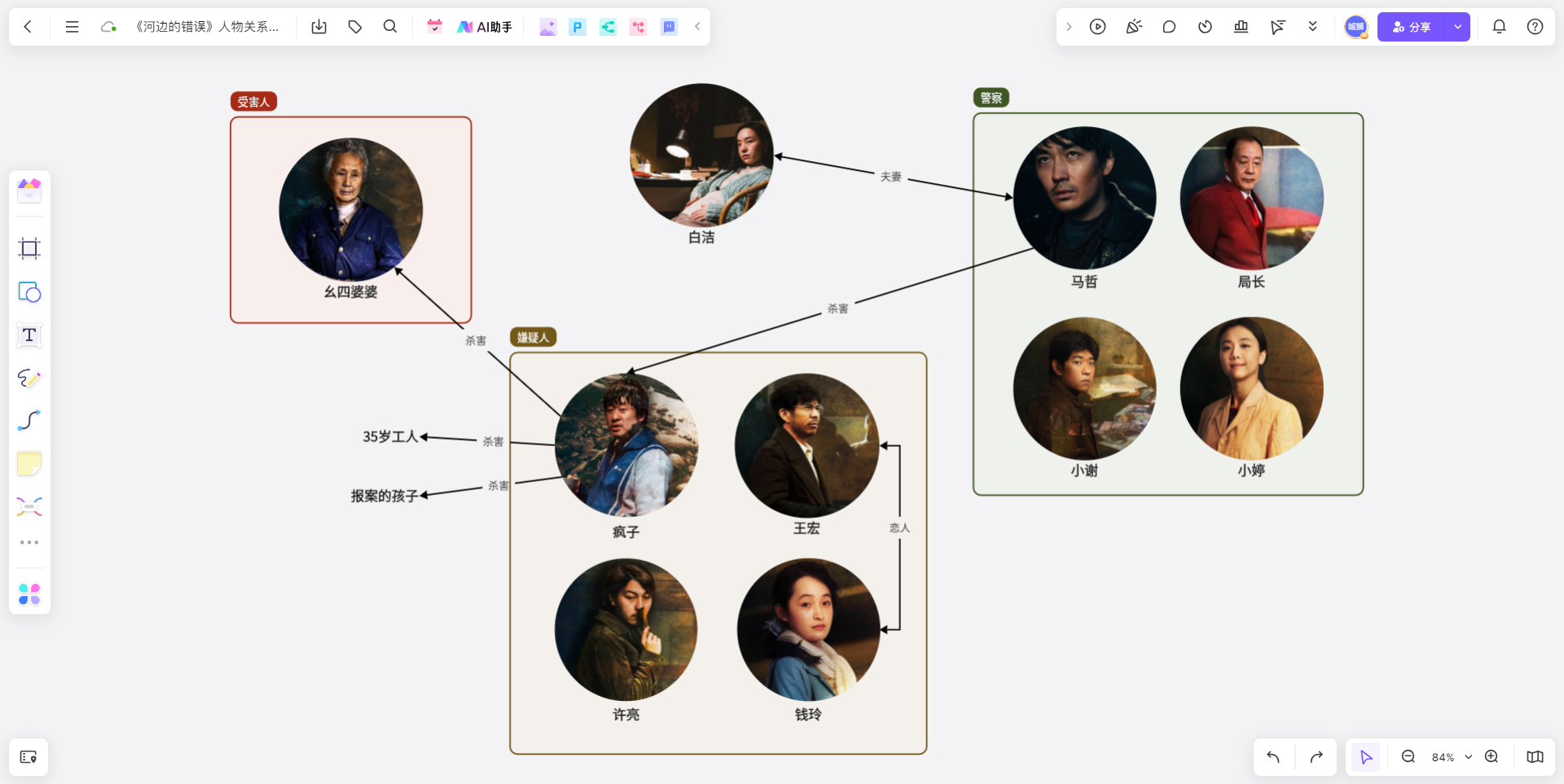Select the mind map tool in sidebar
1564x784 pixels.
pyautogui.click(x=29, y=507)
